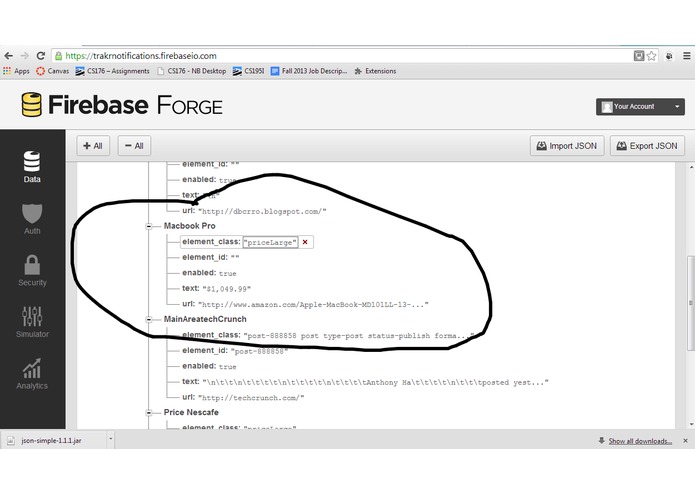Viewport: 695px width, 494px height.
Task: Click the Firebase Forge logo
Action: click(x=122, y=105)
